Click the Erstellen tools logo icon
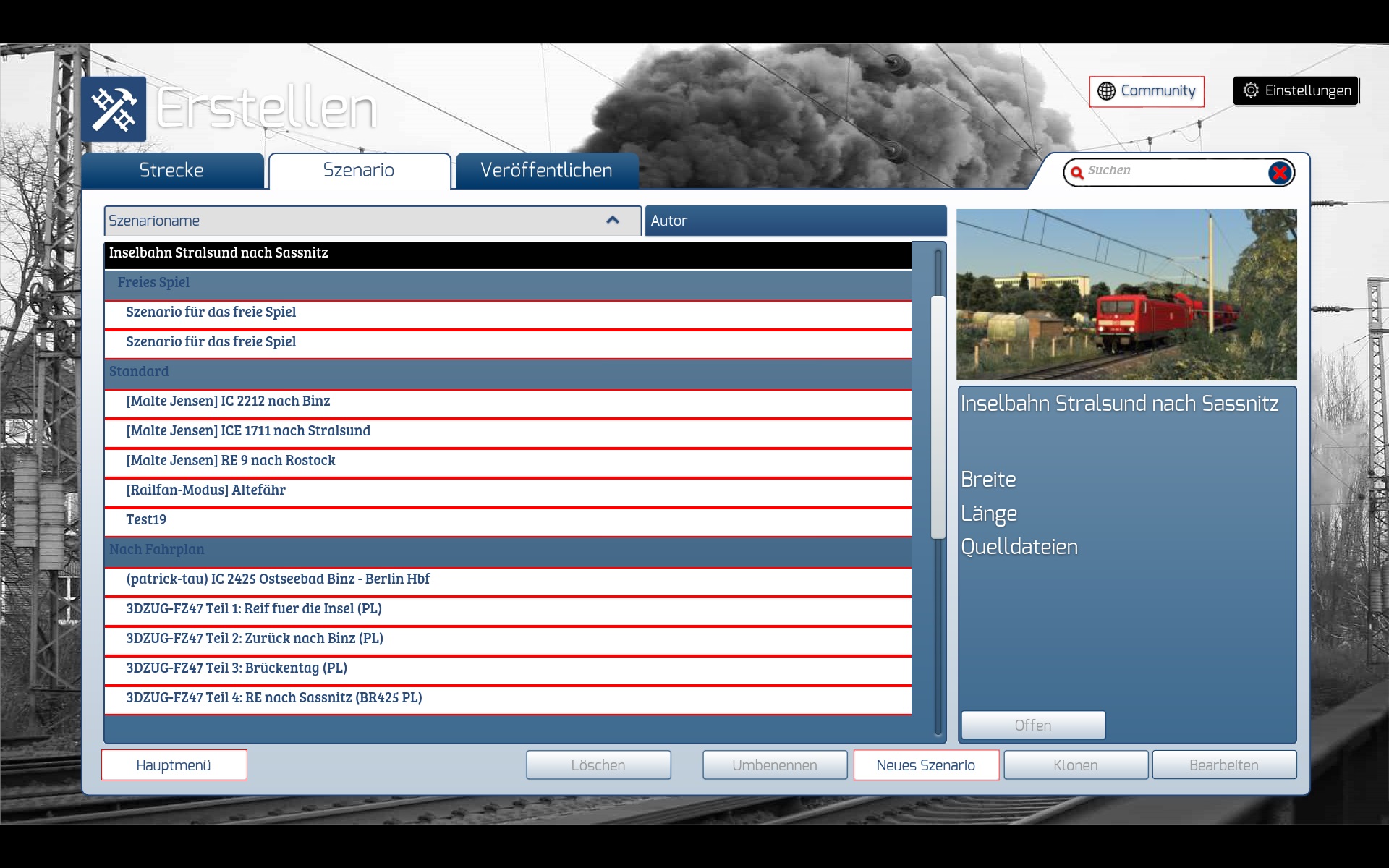Image resolution: width=1389 pixels, height=868 pixels. (x=114, y=109)
